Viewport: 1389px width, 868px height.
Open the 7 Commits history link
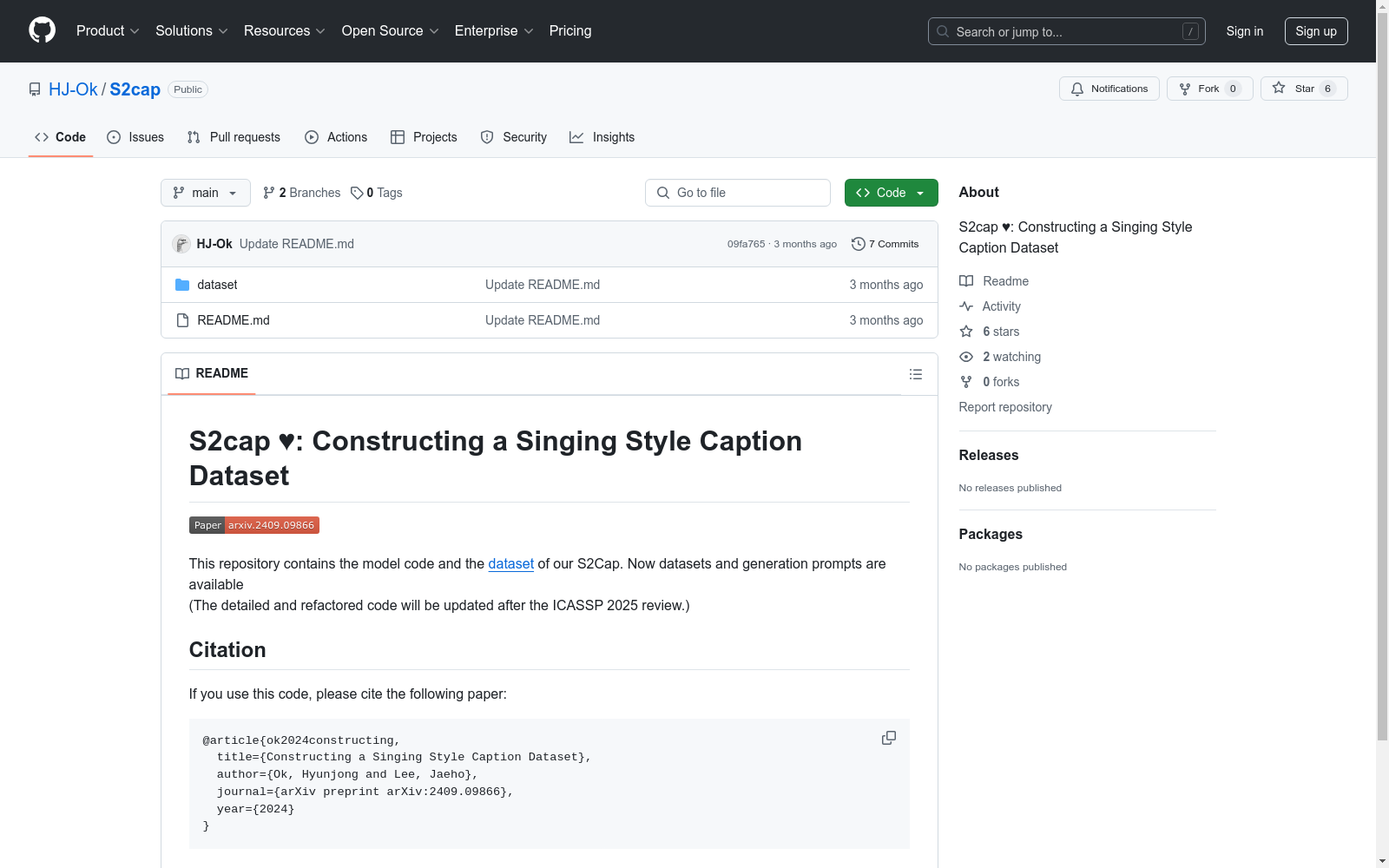[x=885, y=244]
